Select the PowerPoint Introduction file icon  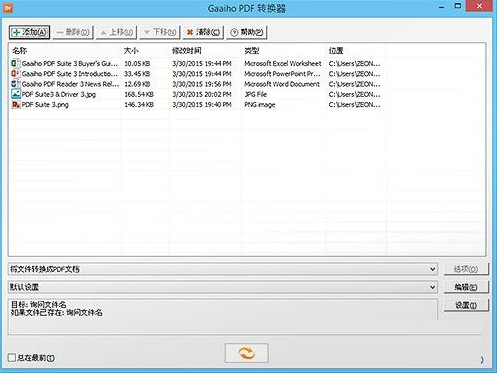(16, 73)
